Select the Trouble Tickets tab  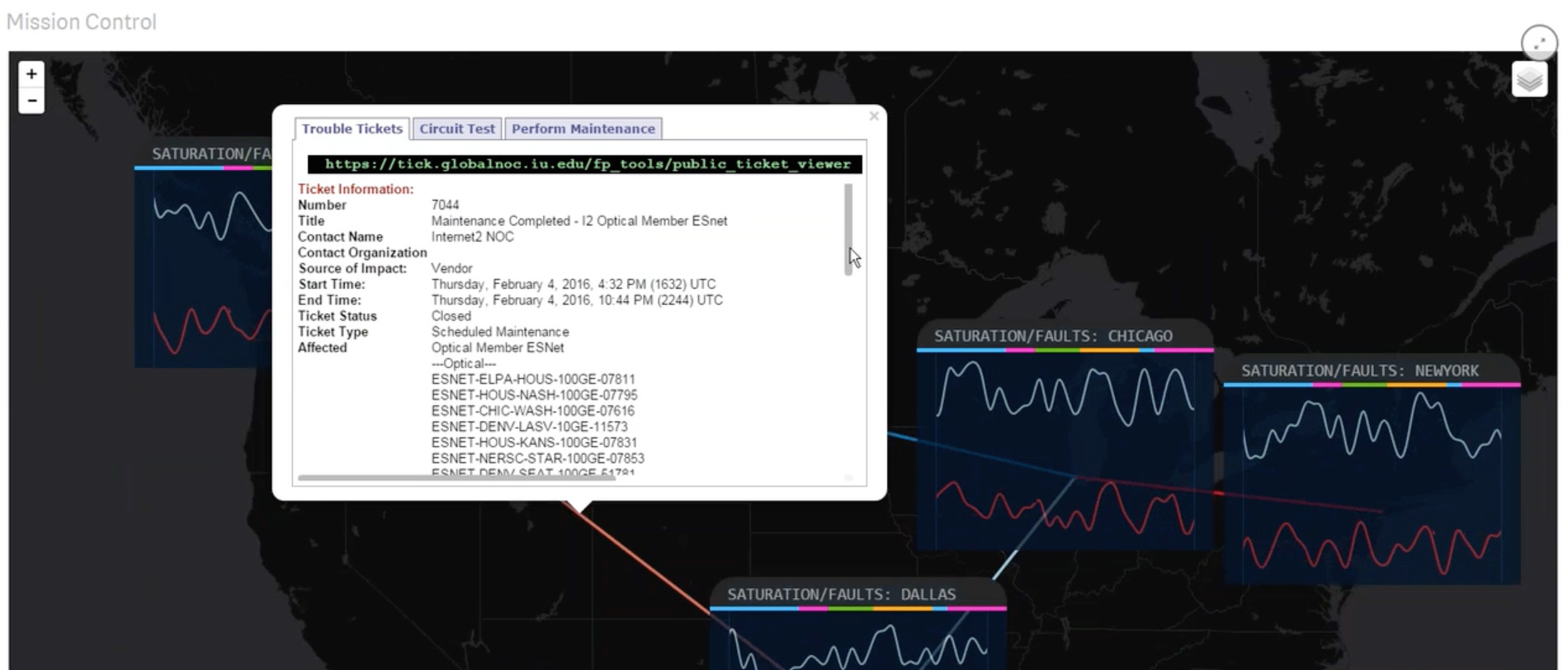(x=352, y=129)
